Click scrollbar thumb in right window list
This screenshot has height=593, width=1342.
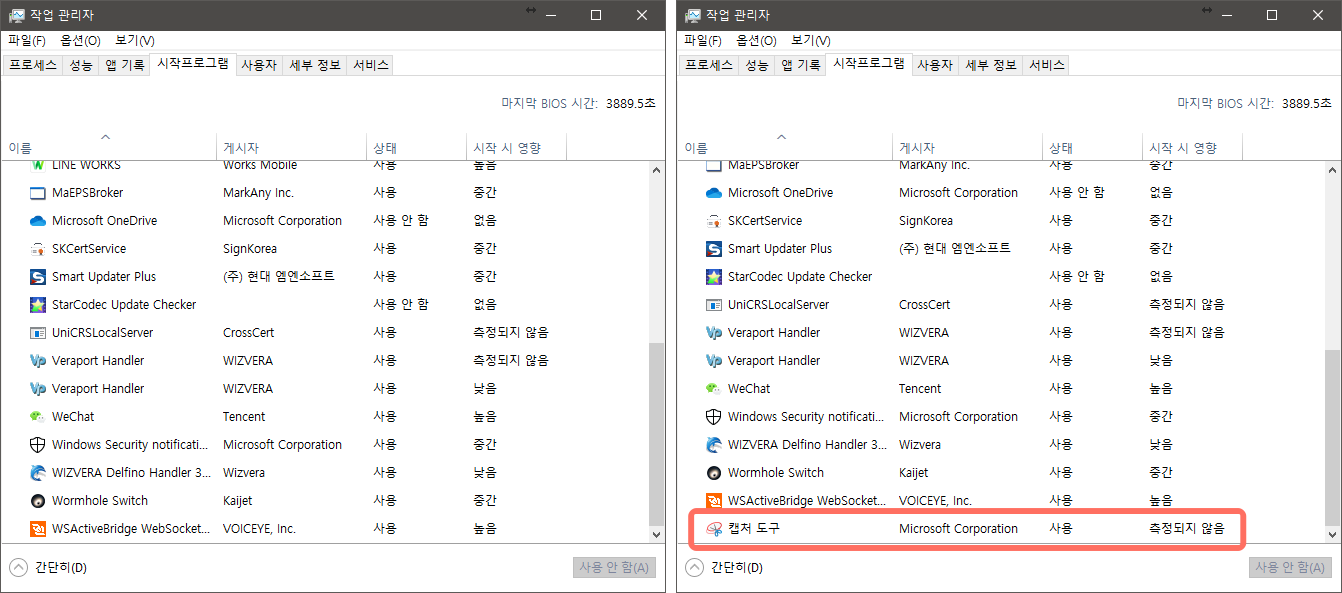point(1333,437)
